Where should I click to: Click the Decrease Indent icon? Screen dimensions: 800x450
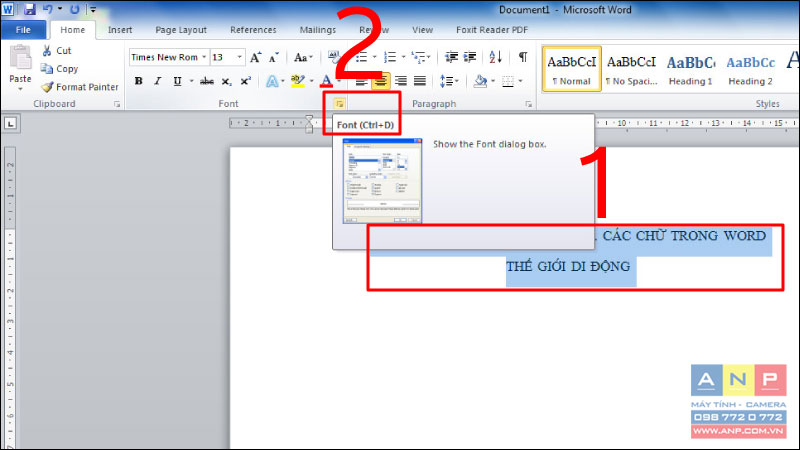451,57
